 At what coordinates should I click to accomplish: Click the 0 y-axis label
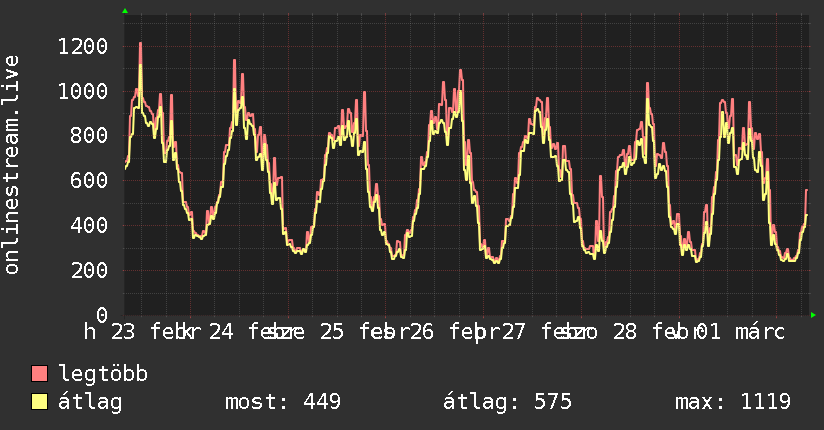click(102, 315)
